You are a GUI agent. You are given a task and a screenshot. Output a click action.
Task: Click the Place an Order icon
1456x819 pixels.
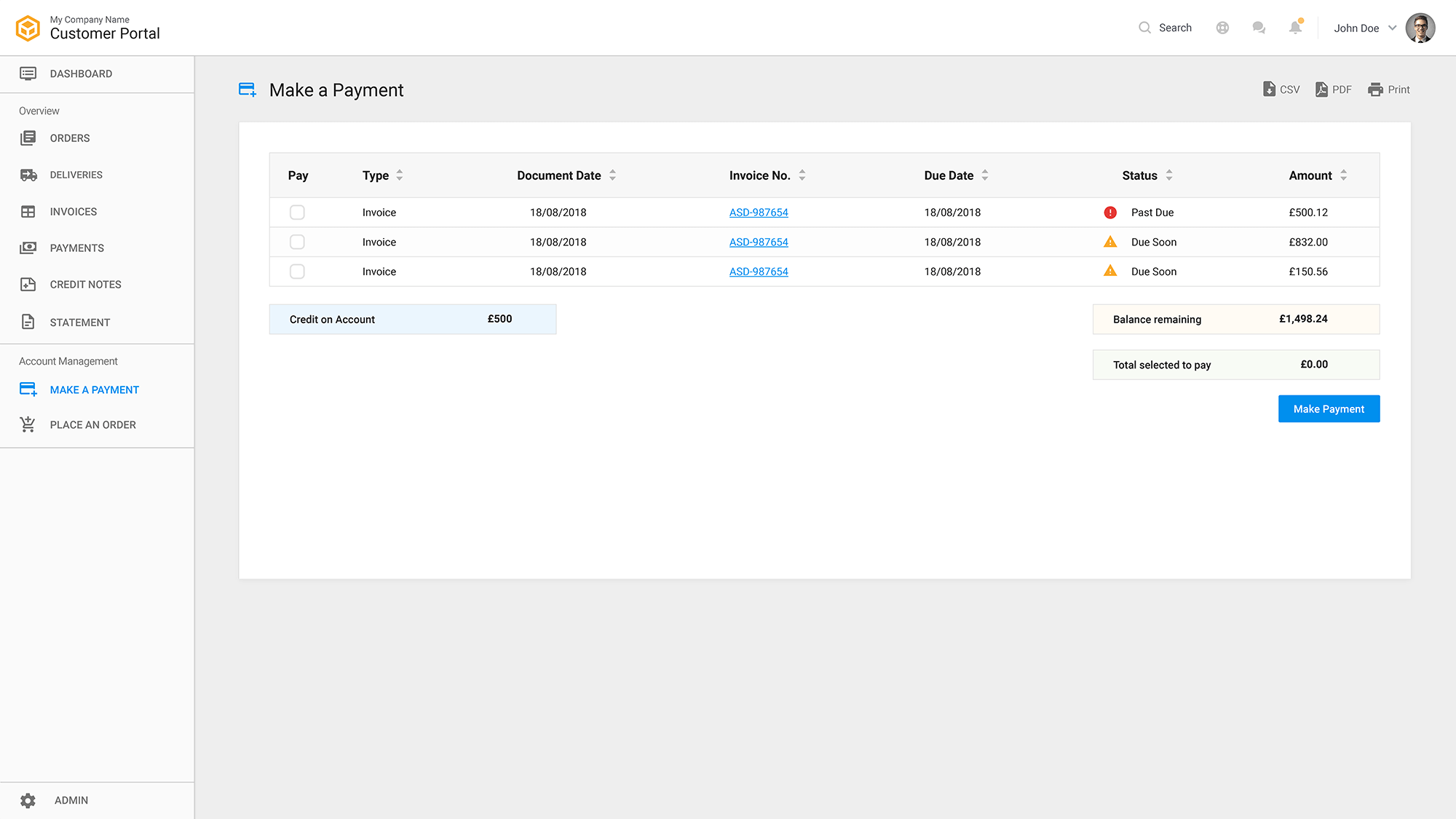[27, 424]
